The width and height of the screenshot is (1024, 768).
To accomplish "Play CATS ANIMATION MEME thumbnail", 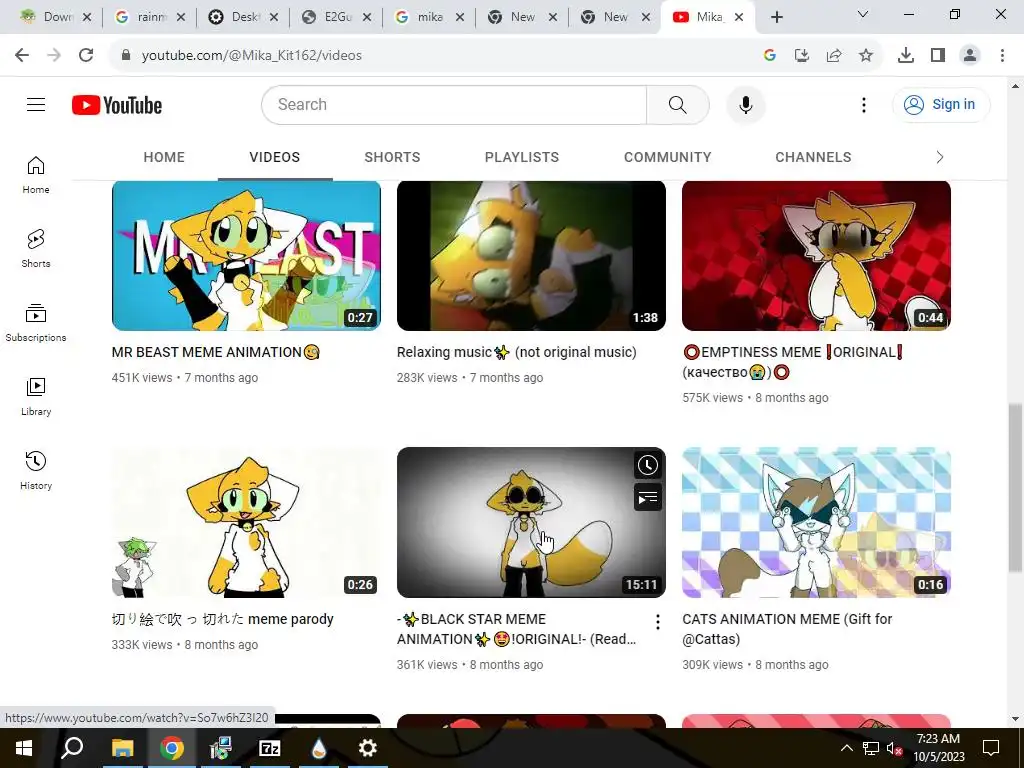I will 816,522.
